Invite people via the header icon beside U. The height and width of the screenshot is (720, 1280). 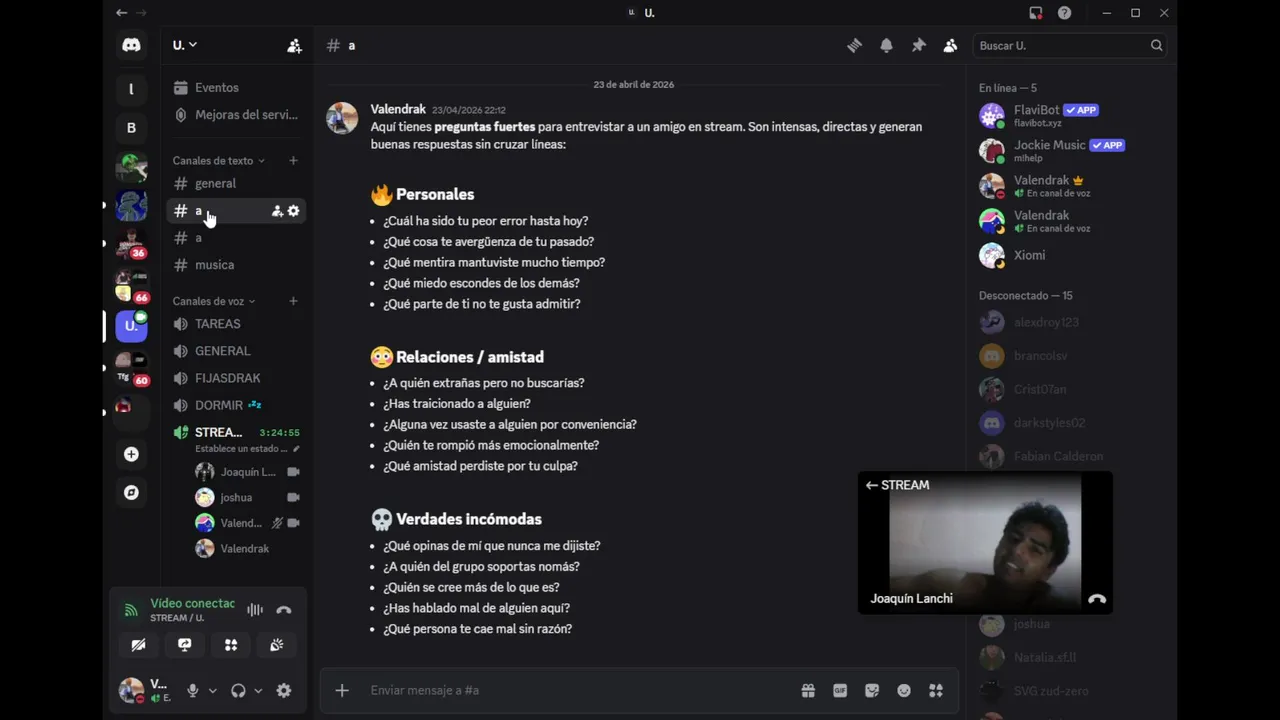pyautogui.click(x=294, y=45)
